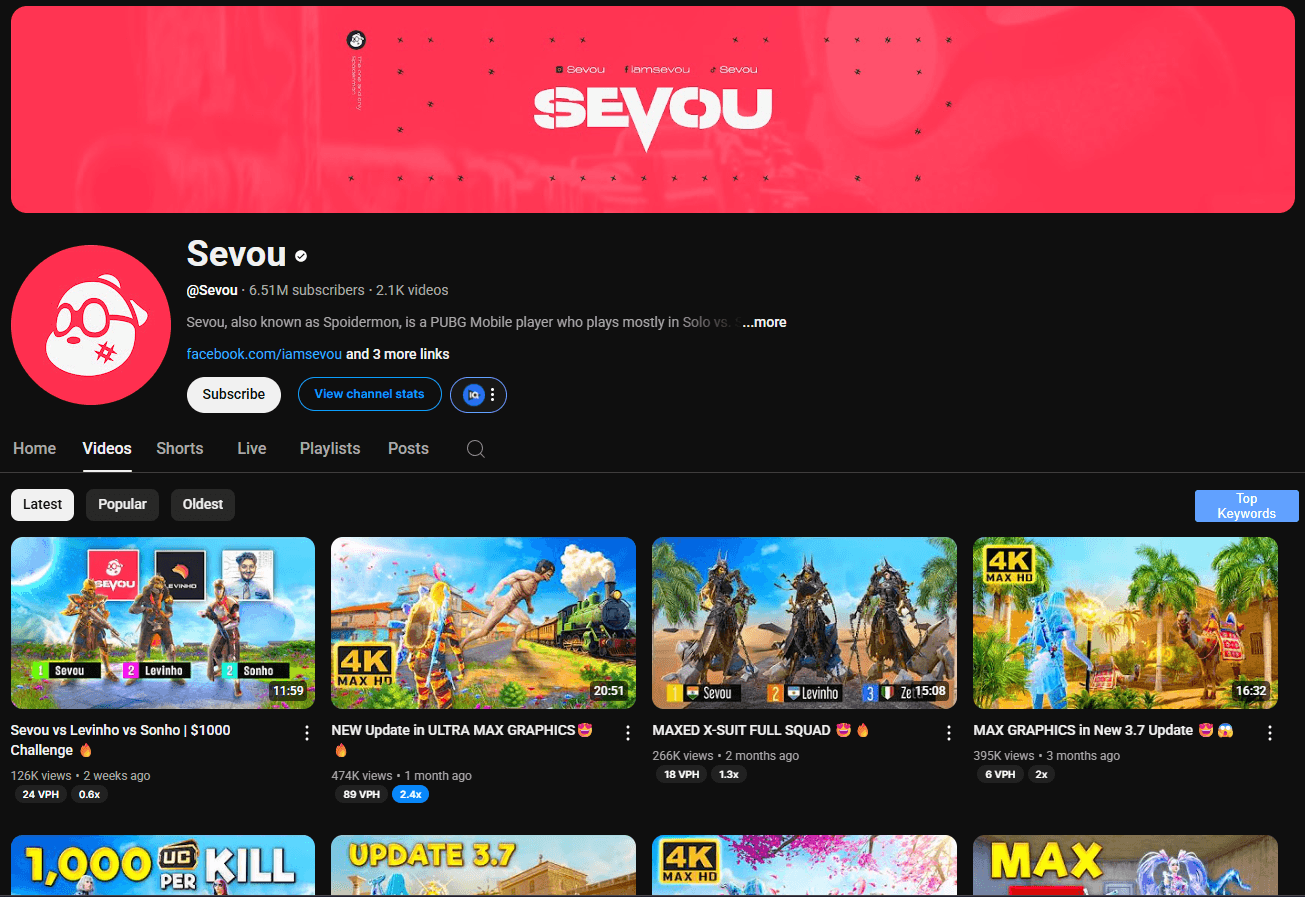Open the facebook.com/iamsevou link
The height and width of the screenshot is (897, 1305).
264,354
